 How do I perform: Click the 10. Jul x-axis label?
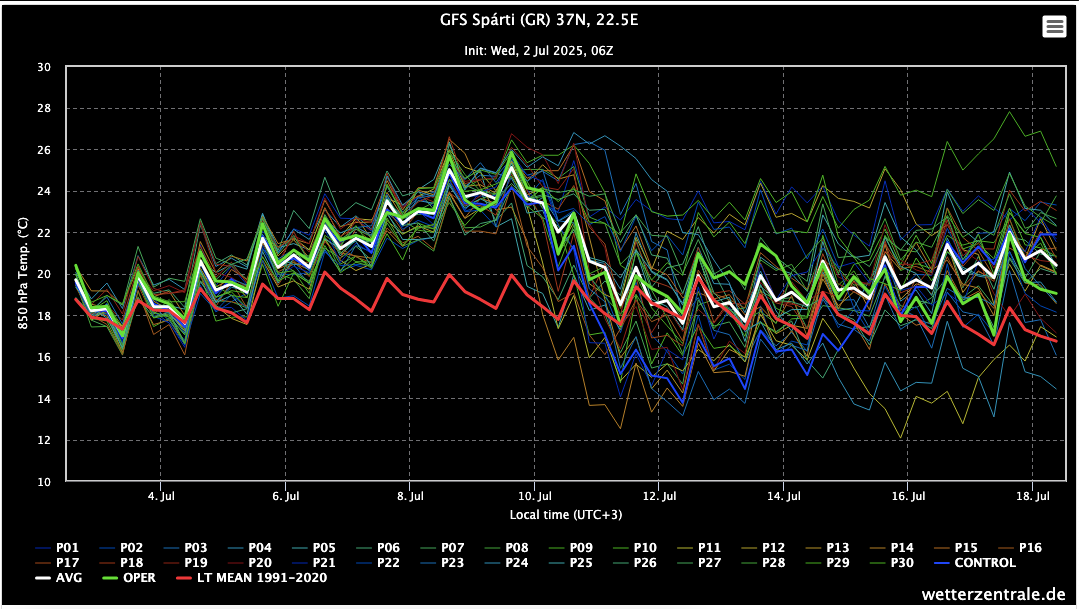coord(535,495)
